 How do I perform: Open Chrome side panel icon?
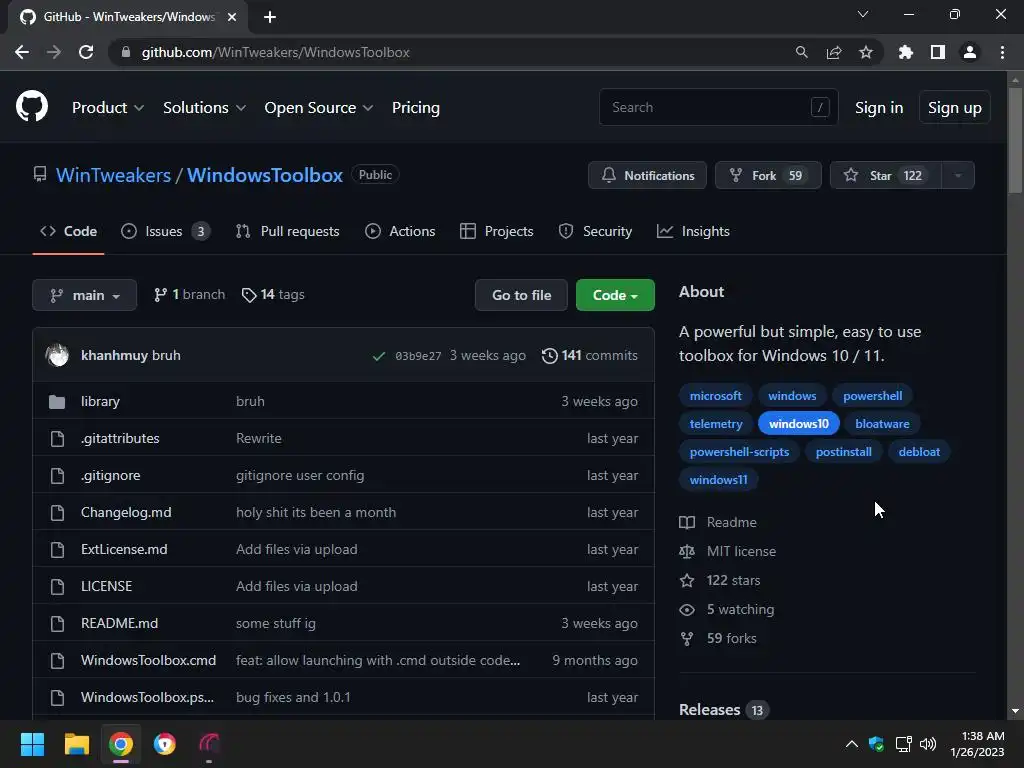click(x=938, y=52)
